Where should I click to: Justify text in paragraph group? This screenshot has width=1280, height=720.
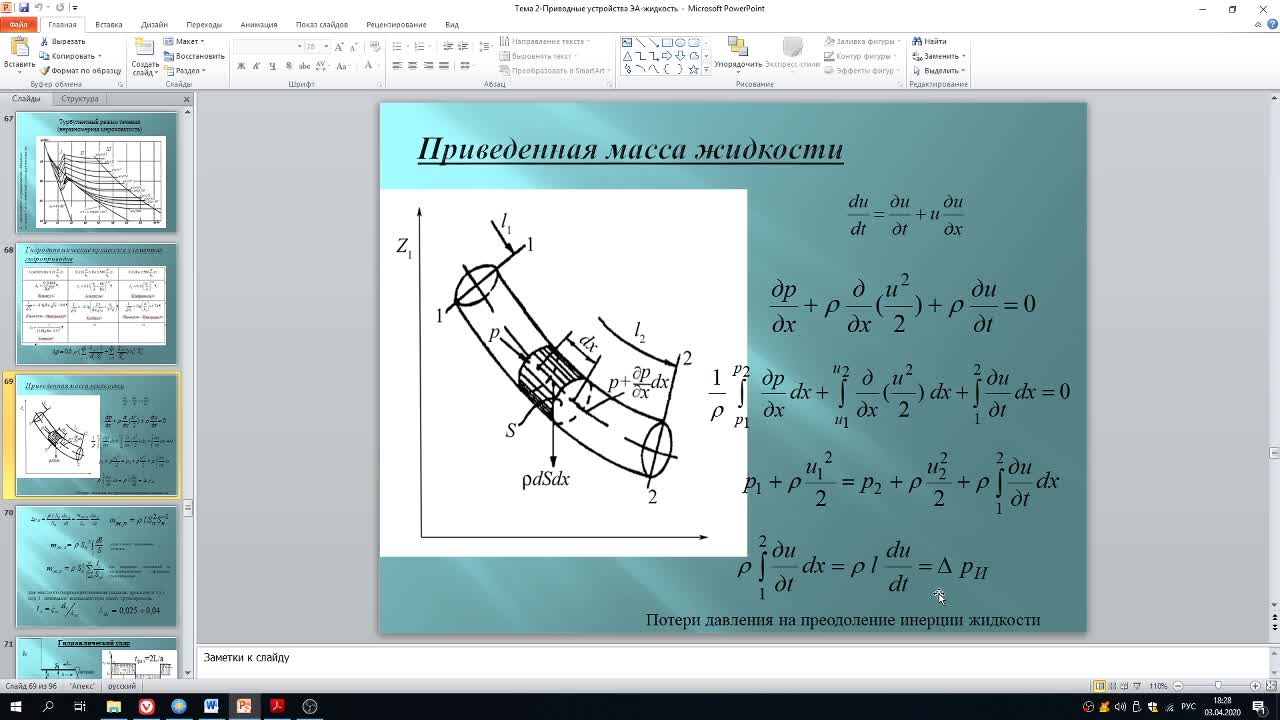445,65
